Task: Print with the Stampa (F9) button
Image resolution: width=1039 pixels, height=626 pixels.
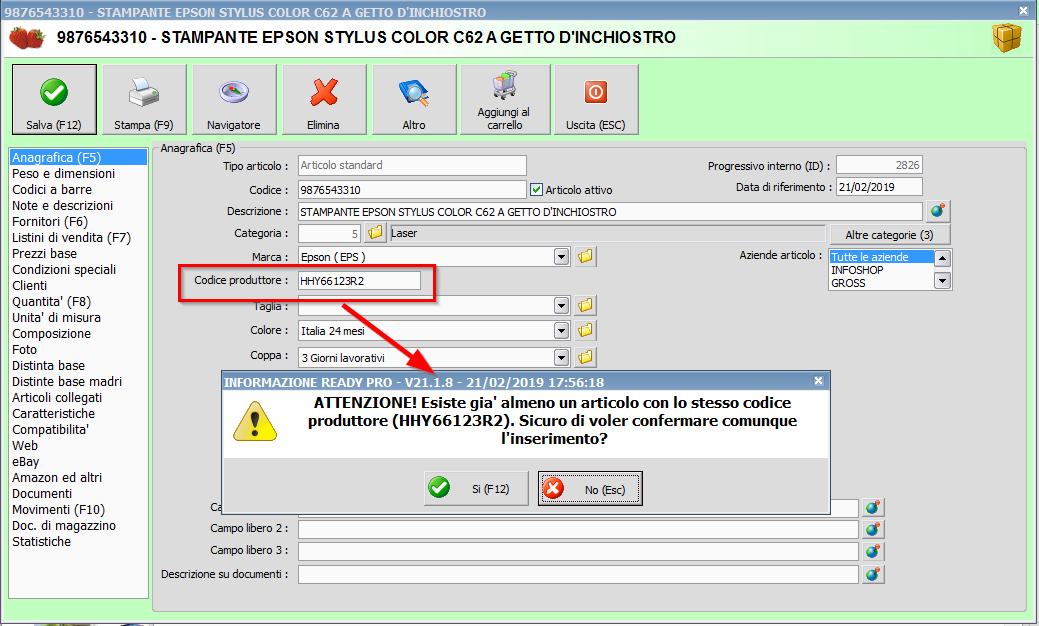Action: pos(144,99)
